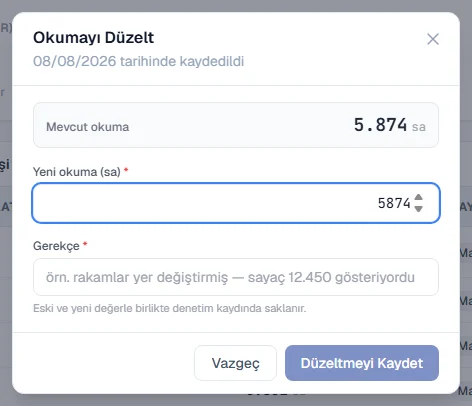Click the Gerekçe label
472x406 pixels.
point(56,246)
